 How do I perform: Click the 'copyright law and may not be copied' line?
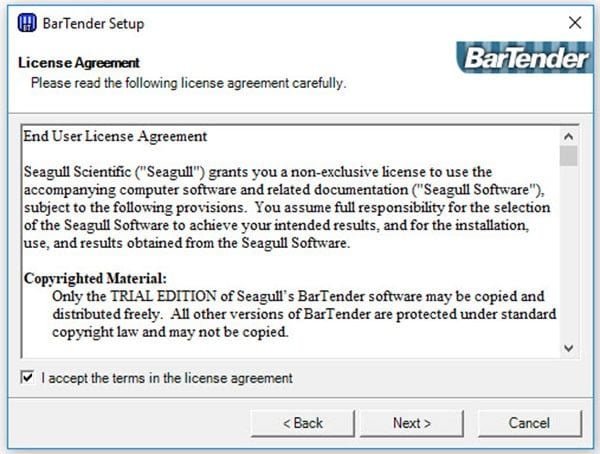[x=173, y=333]
